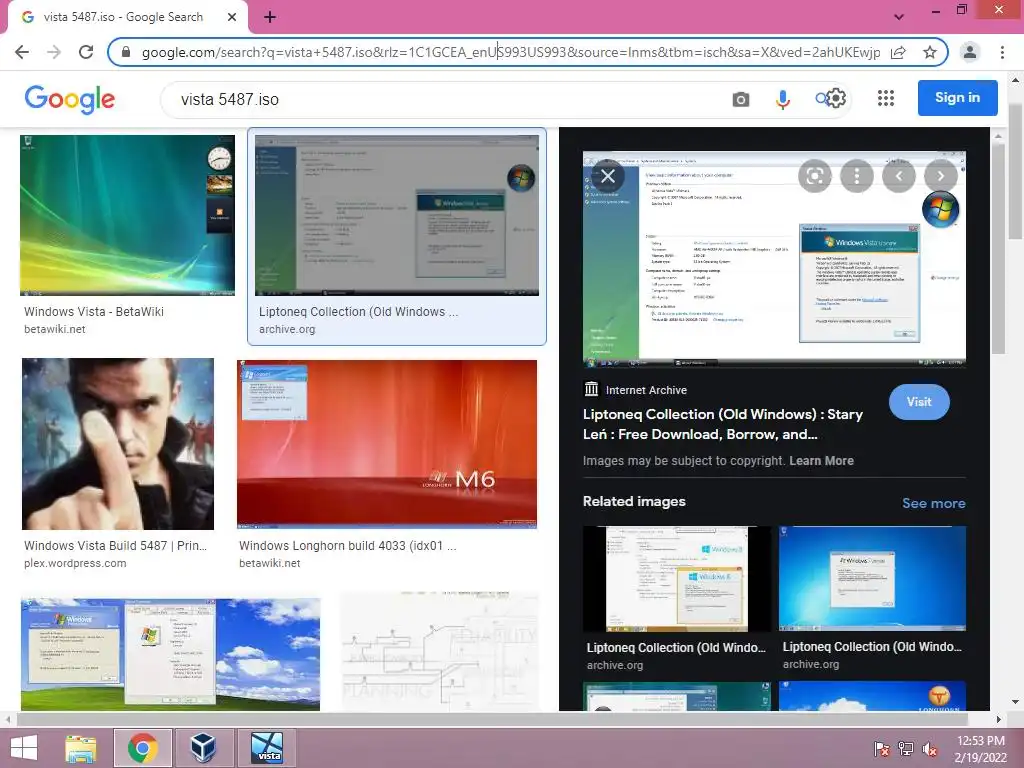This screenshot has width=1024, height=768.
Task: Open the Windows 8 related image
Action: [x=677, y=579]
